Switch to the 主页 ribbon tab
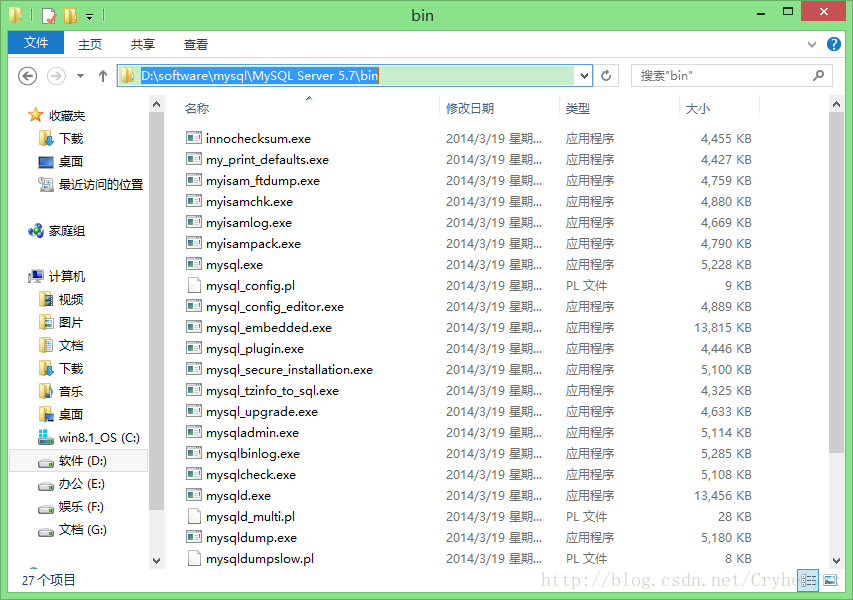The image size is (853, 600). (x=90, y=44)
